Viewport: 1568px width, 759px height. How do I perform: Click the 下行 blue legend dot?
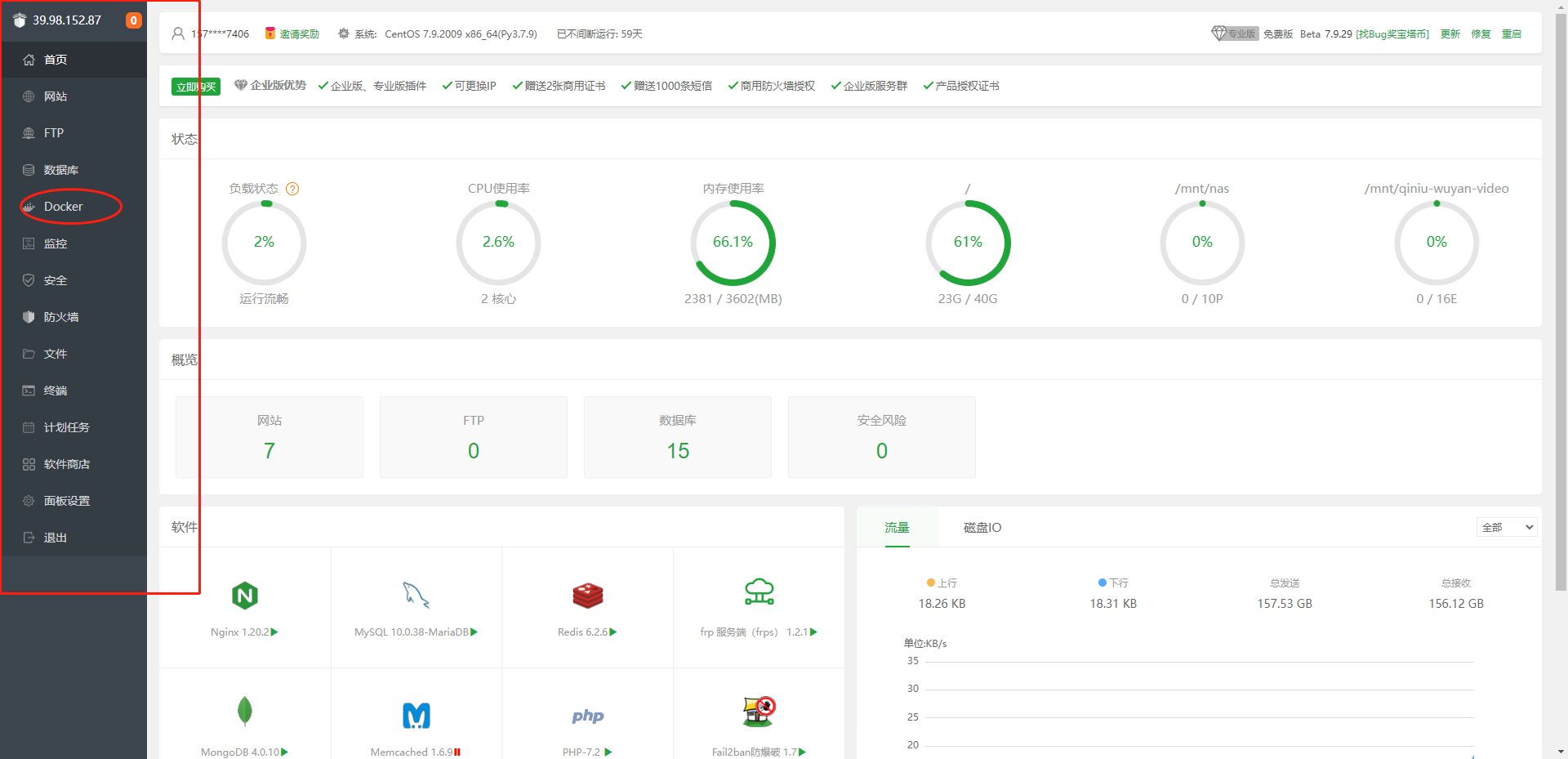1102,583
